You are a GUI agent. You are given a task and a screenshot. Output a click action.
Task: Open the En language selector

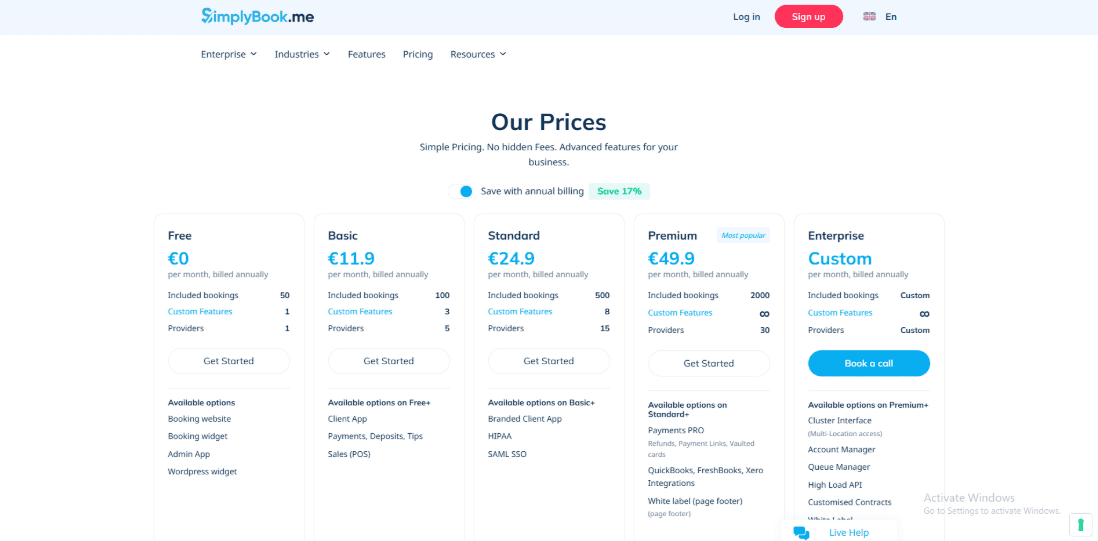point(891,17)
